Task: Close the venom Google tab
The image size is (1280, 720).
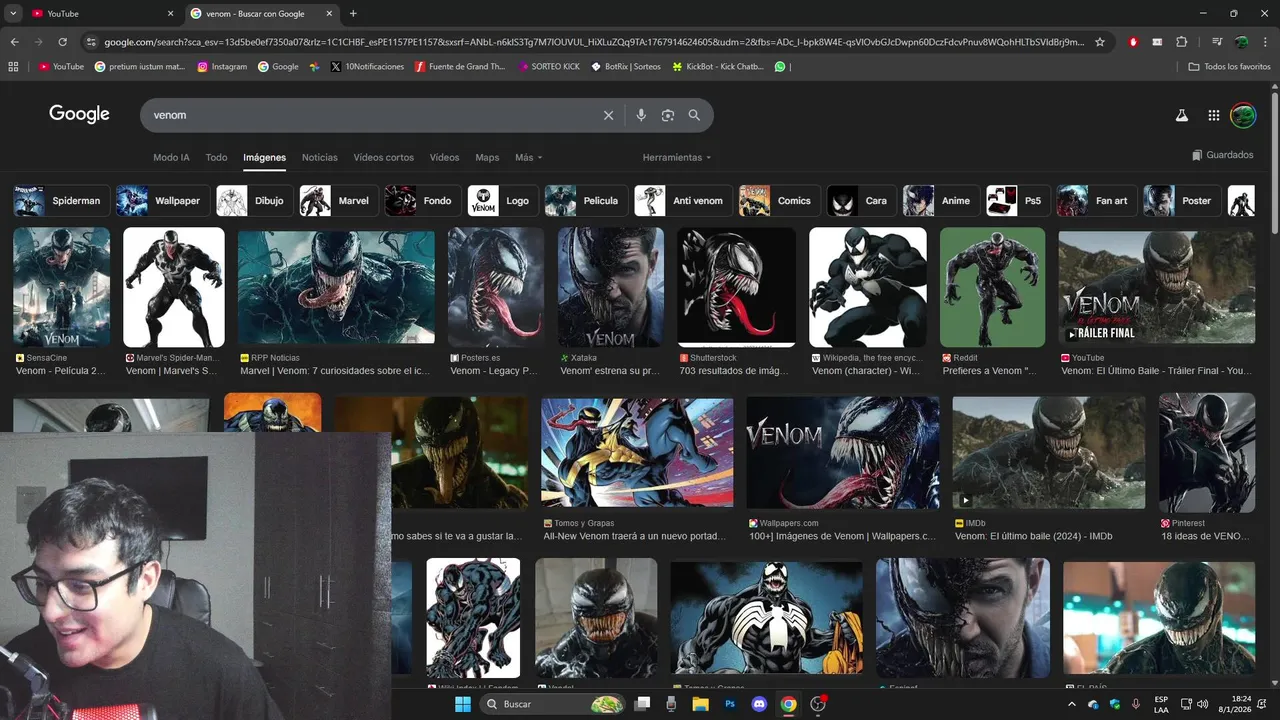Action: (329, 13)
